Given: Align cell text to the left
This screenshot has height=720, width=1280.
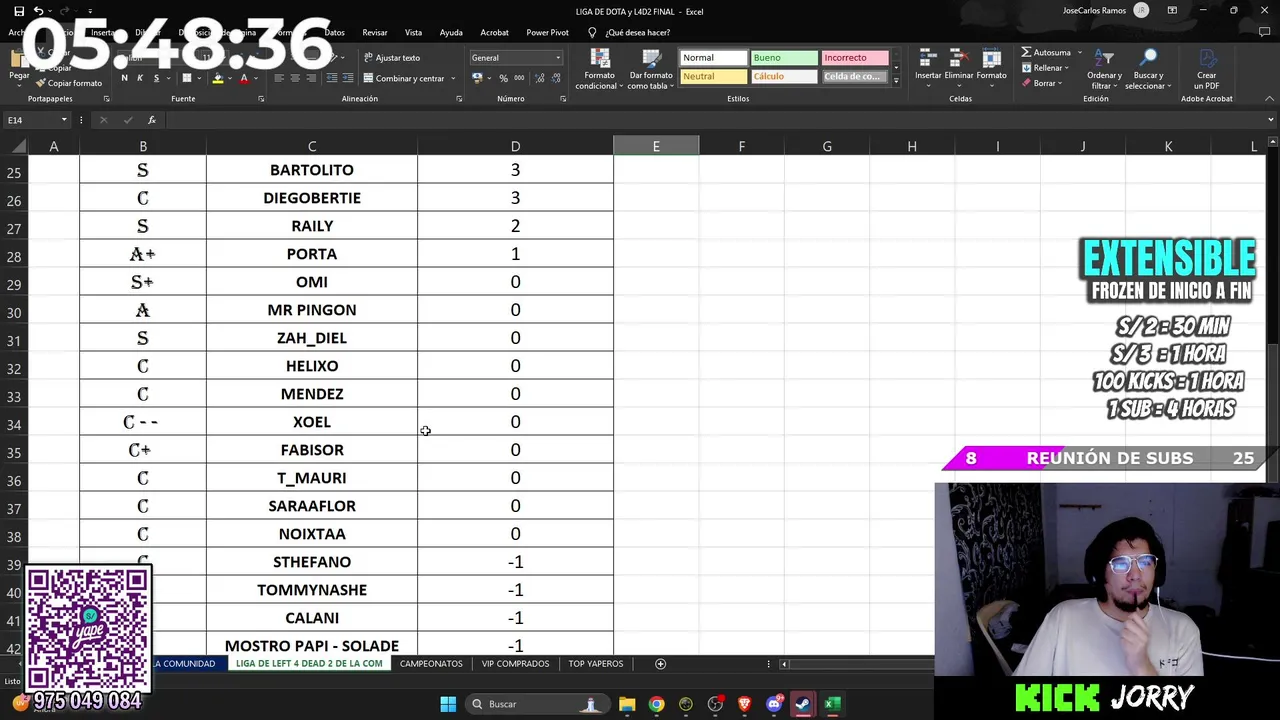Looking at the screenshot, I should tap(279, 78).
